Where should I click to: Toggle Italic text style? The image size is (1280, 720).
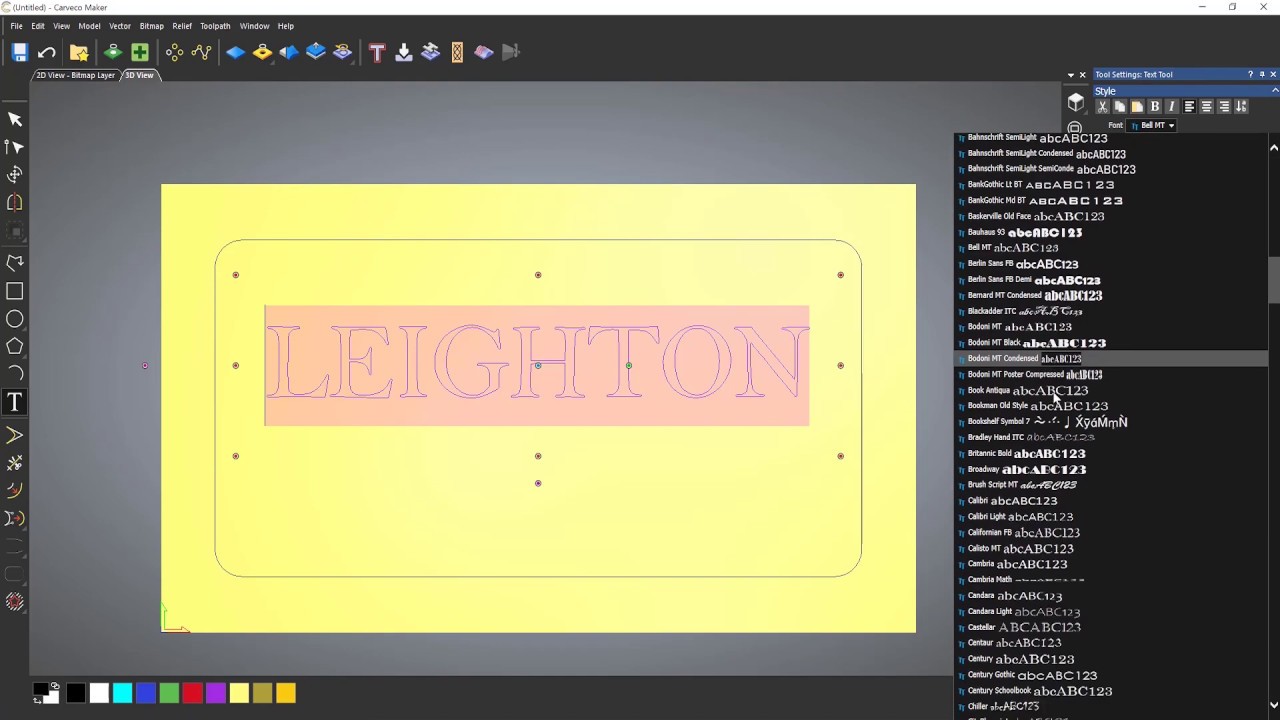click(x=1172, y=107)
